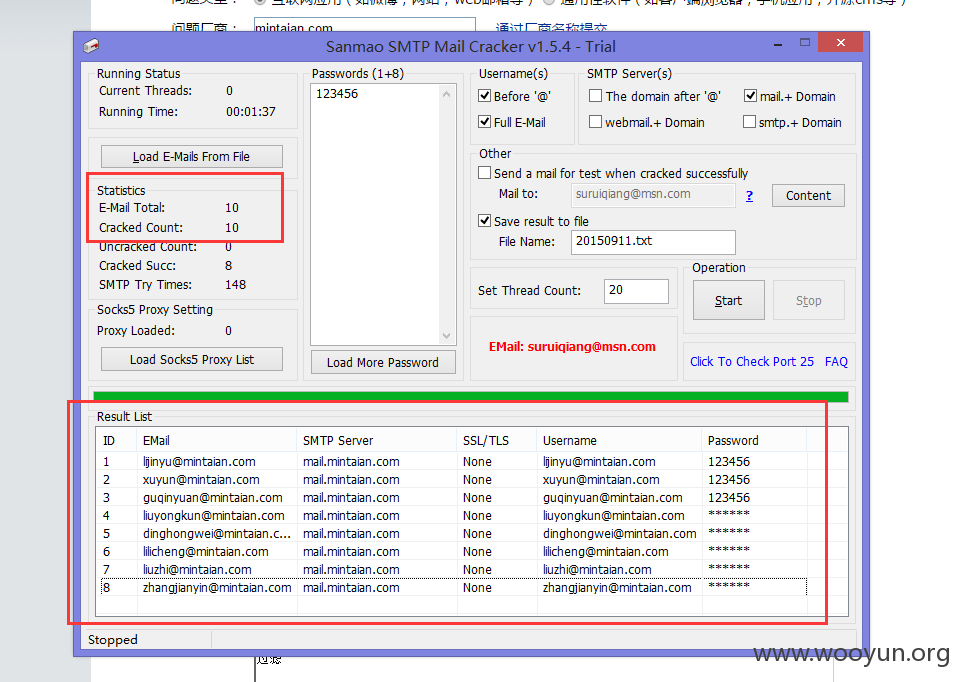Select result row ljinyu@mintaian.com

[x=452, y=461]
